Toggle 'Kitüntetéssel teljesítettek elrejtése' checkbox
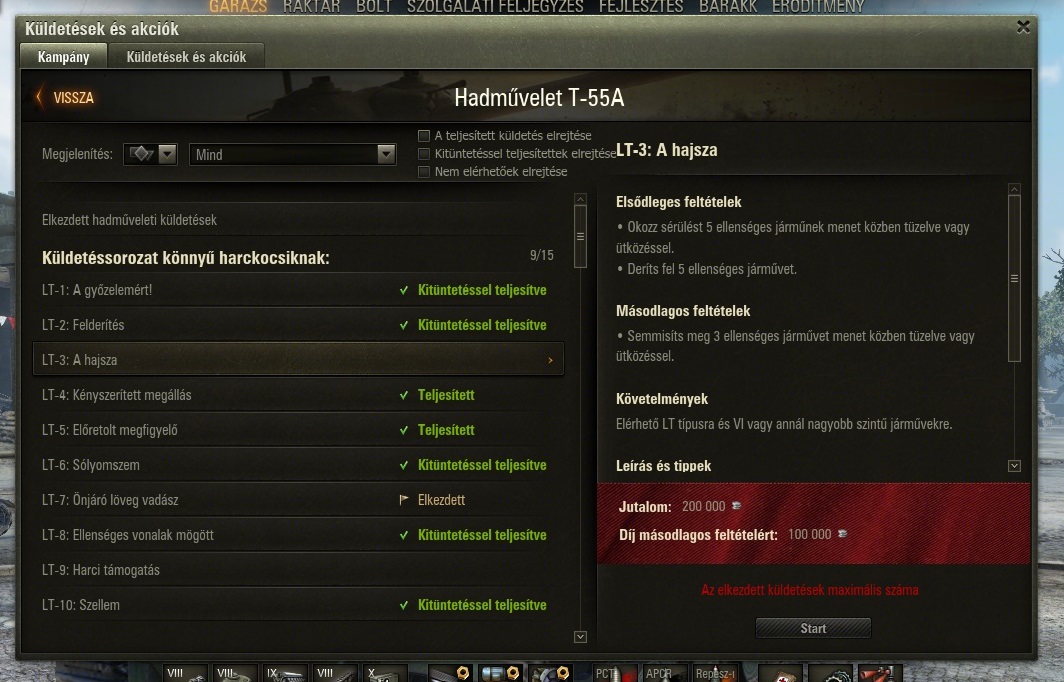Image resolution: width=1064 pixels, height=682 pixels. [x=424, y=153]
